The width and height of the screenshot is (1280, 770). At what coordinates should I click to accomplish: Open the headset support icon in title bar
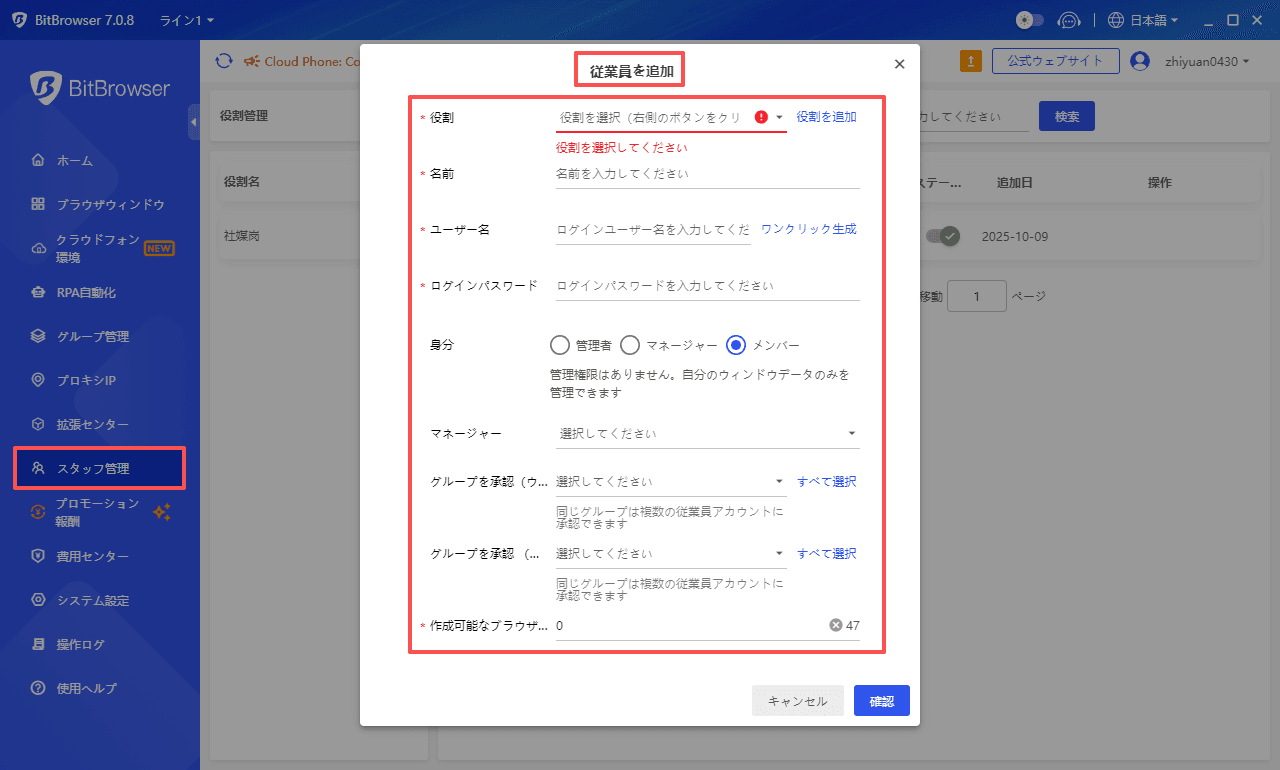pyautogui.click(x=1069, y=19)
